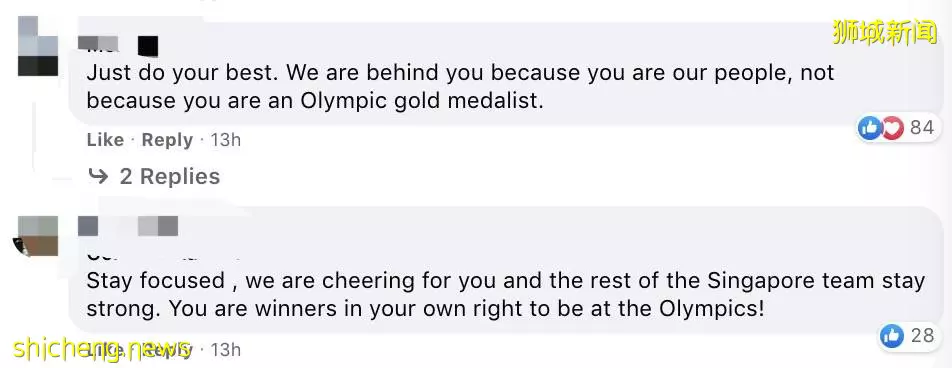The height and width of the screenshot is (368, 952).
Task: Click the red heart reaction icon beside 84
Action: point(892,128)
